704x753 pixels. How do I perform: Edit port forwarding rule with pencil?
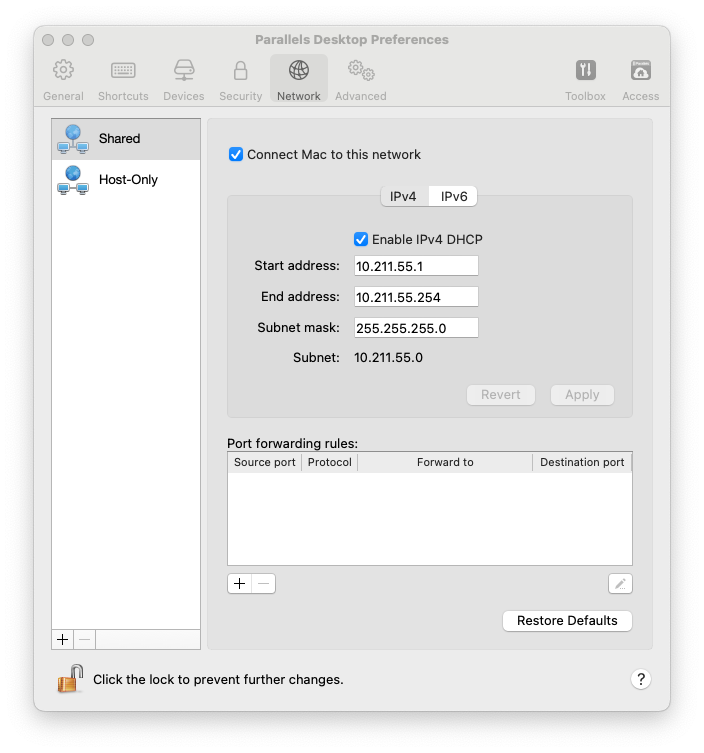click(x=620, y=583)
